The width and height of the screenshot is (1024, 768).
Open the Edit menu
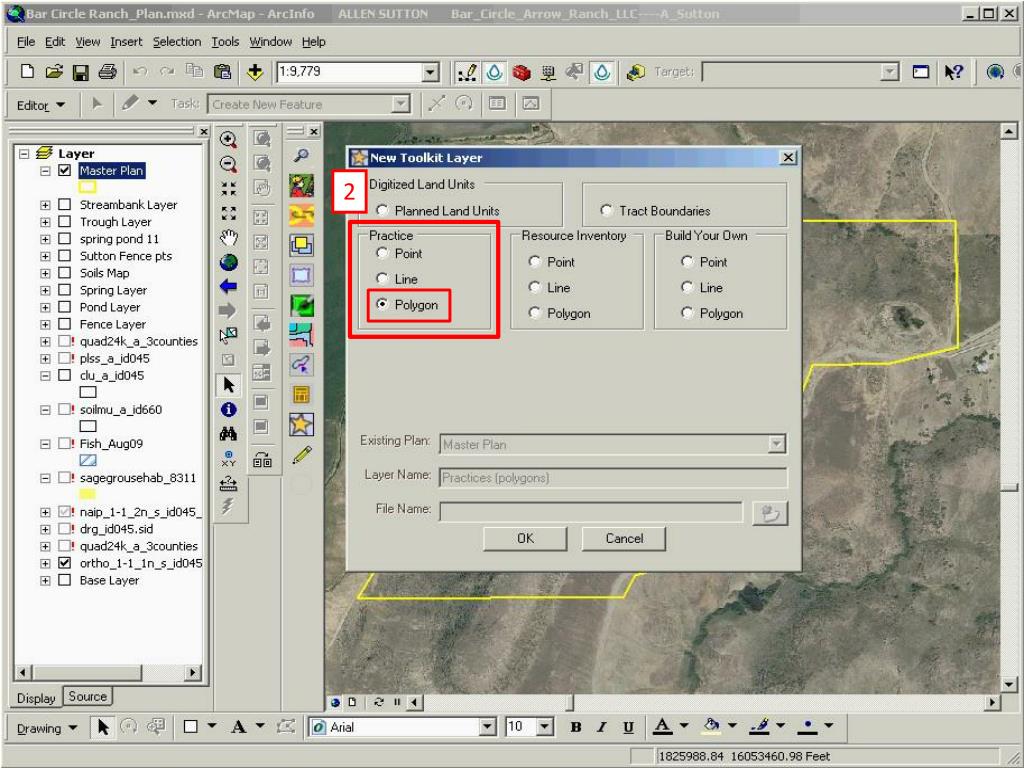tap(55, 42)
